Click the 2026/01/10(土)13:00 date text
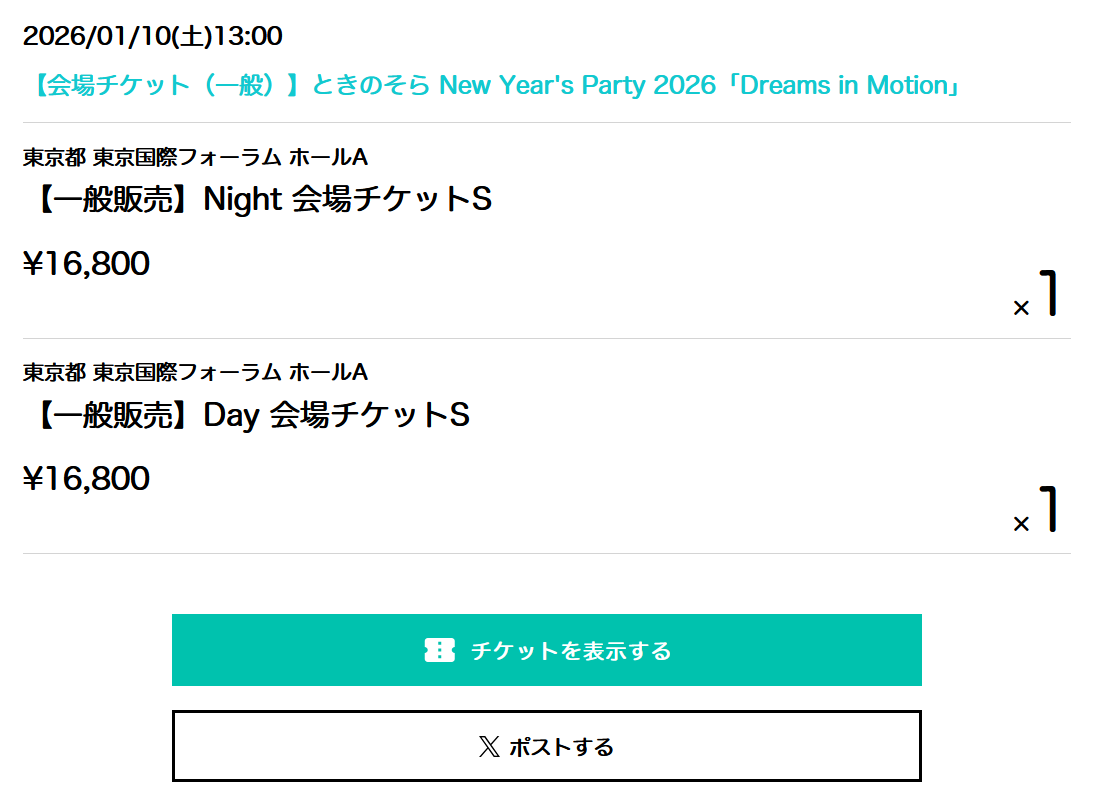This screenshot has height=790, width=1096. pyautogui.click(x=152, y=37)
